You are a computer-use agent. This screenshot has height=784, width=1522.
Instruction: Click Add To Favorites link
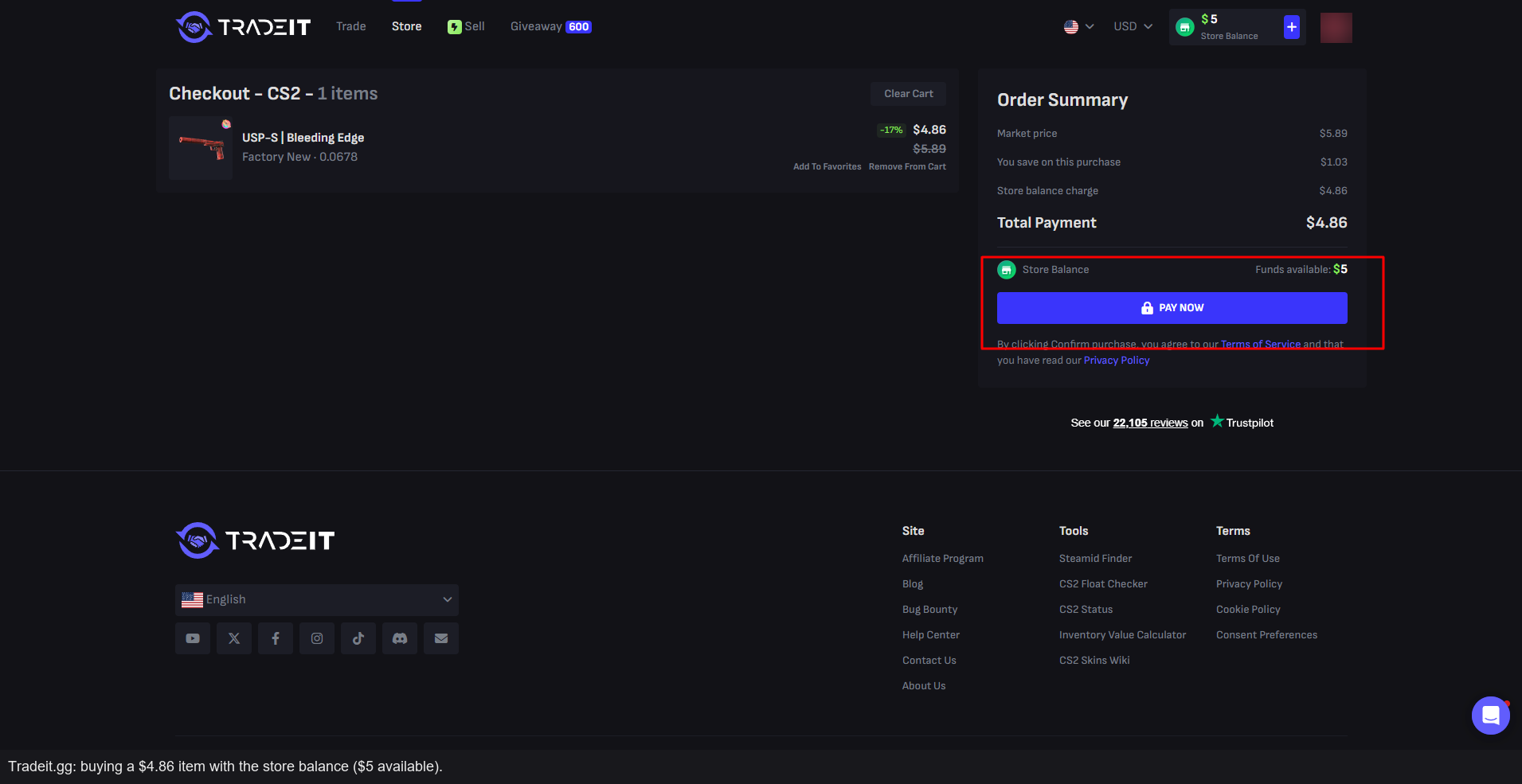(x=827, y=167)
